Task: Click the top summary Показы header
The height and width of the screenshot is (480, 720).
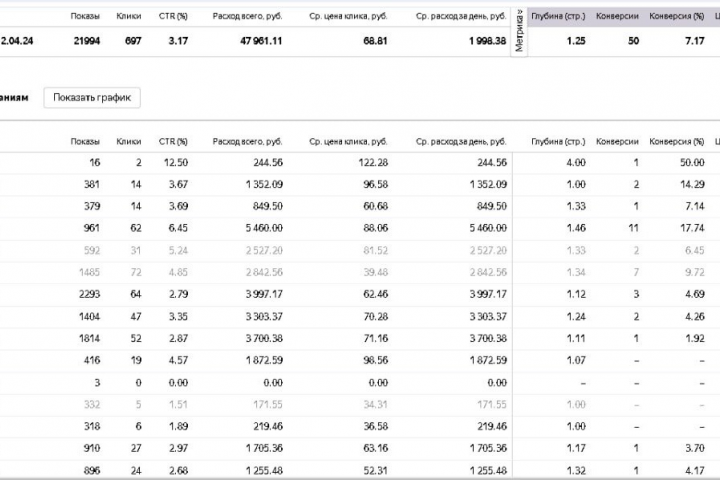Action: click(x=87, y=16)
